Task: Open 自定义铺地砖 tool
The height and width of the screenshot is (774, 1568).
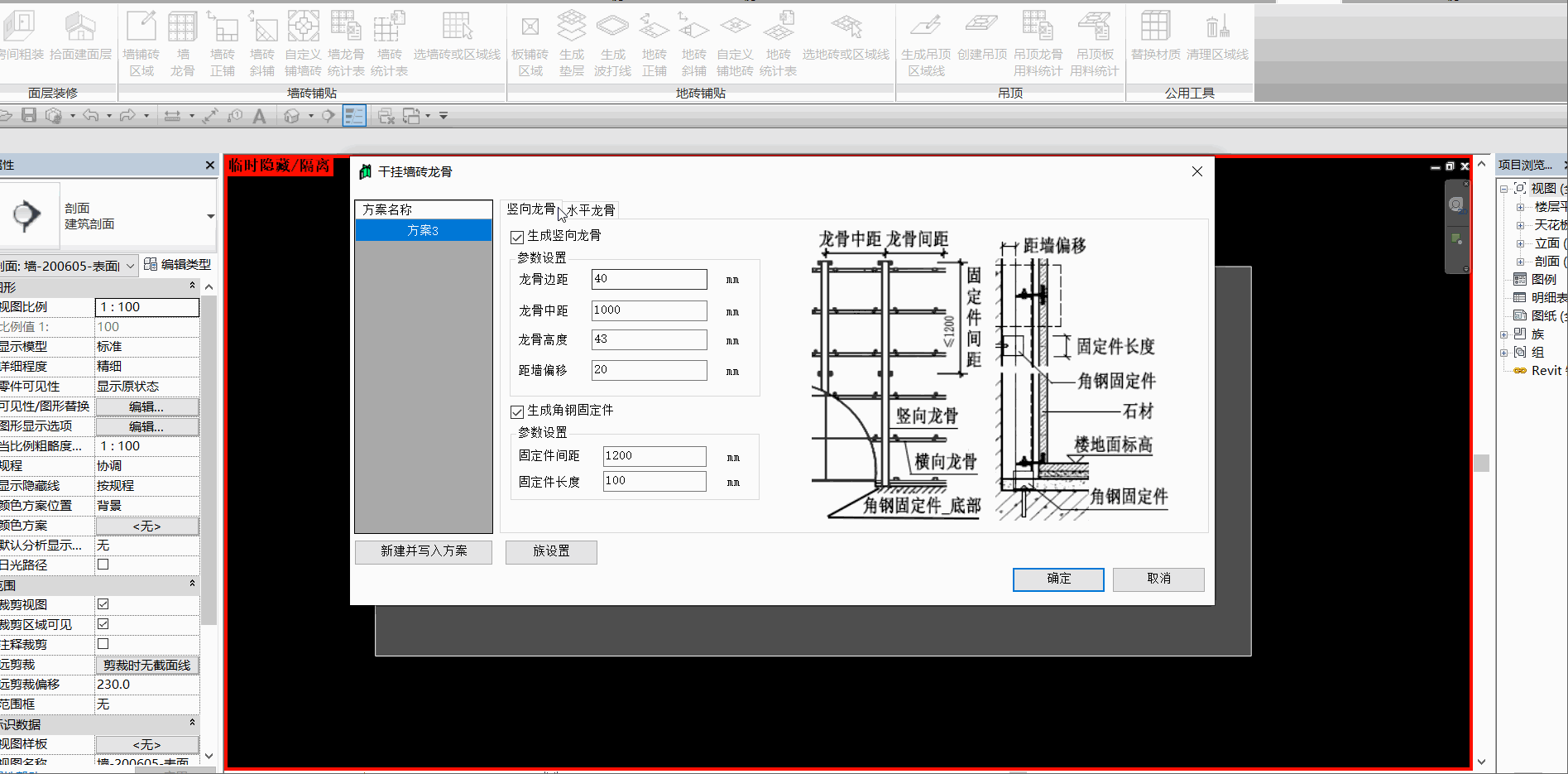Action: tap(735, 44)
